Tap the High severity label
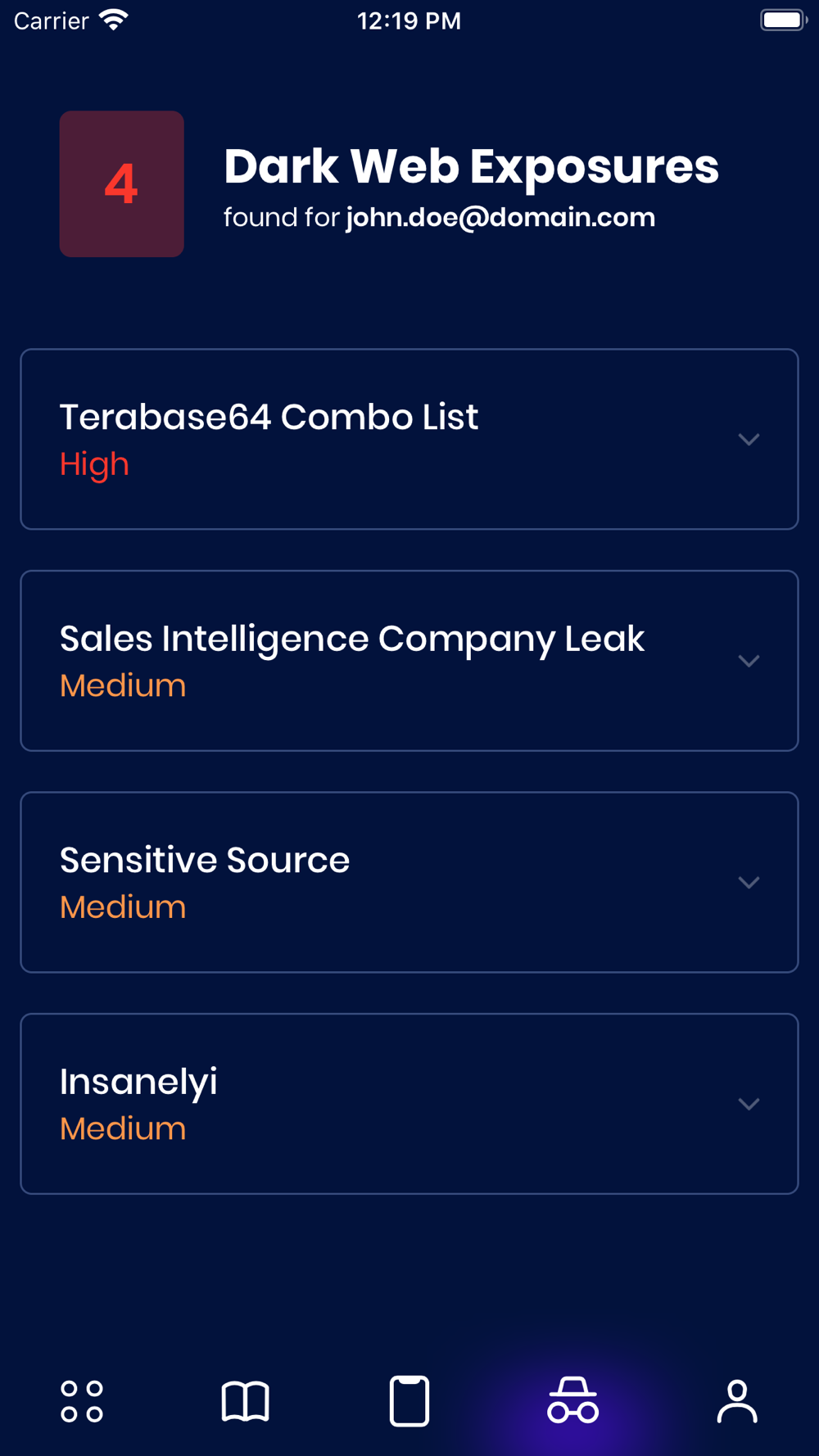The width and height of the screenshot is (819, 1456). [x=94, y=464]
